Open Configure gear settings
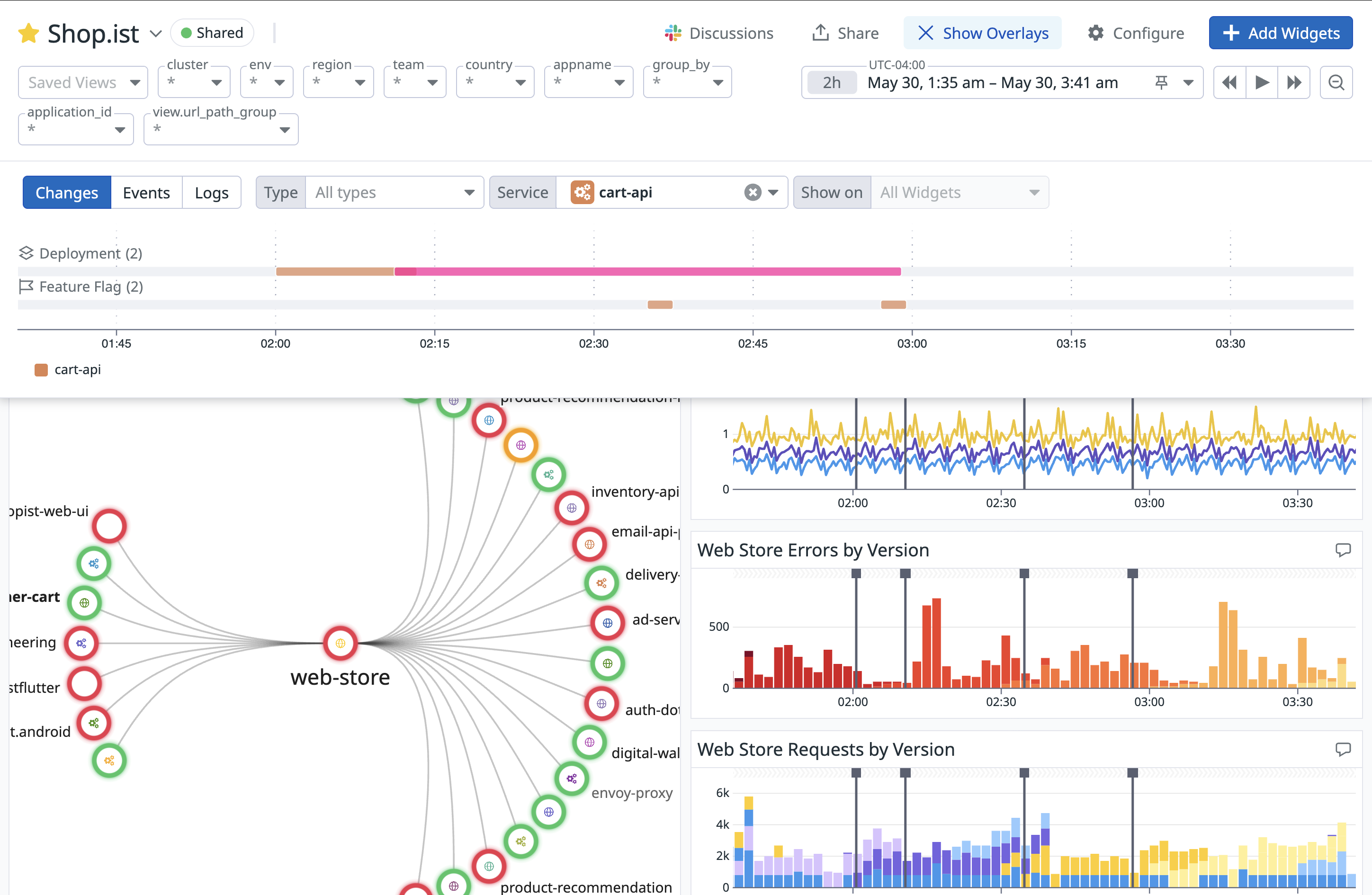The width and height of the screenshot is (1372, 895). [x=1095, y=34]
